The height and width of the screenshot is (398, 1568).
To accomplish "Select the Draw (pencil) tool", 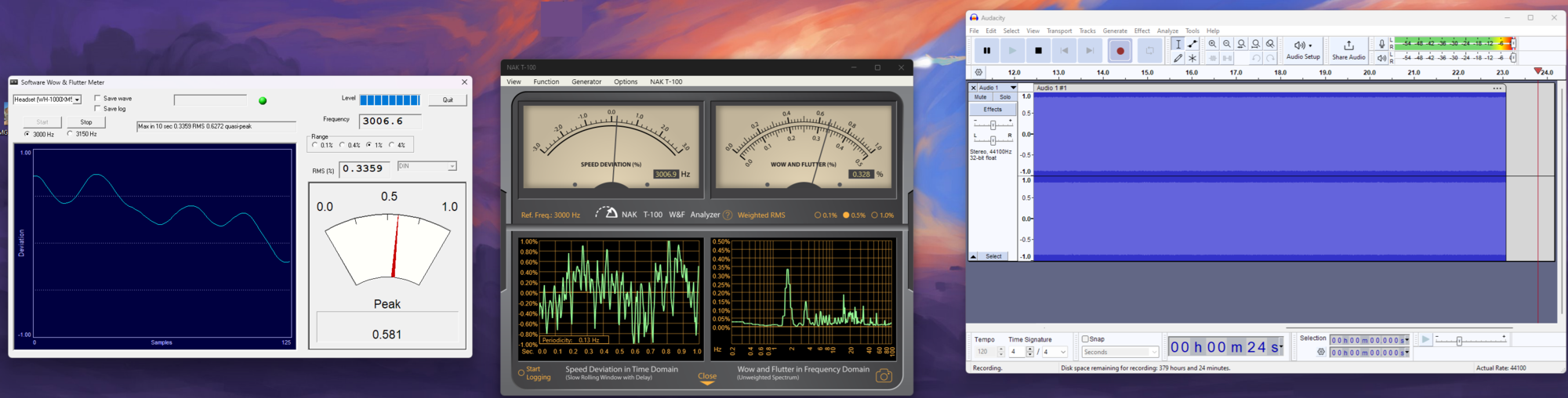I will click(x=1178, y=58).
